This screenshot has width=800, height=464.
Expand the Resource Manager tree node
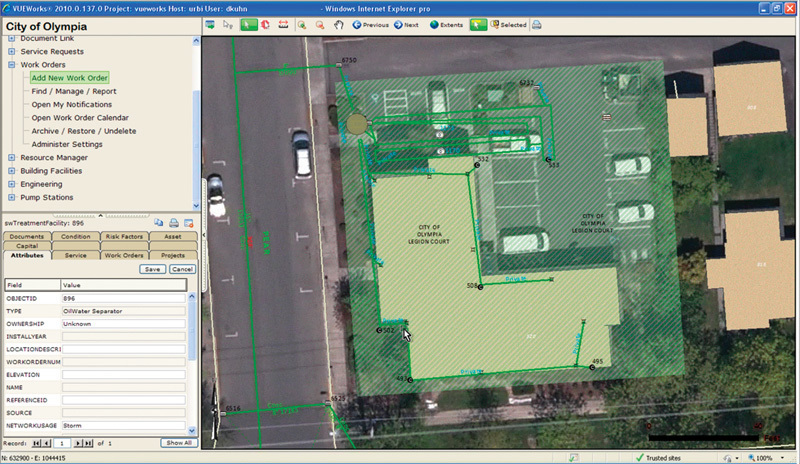pyautogui.click(x=11, y=157)
